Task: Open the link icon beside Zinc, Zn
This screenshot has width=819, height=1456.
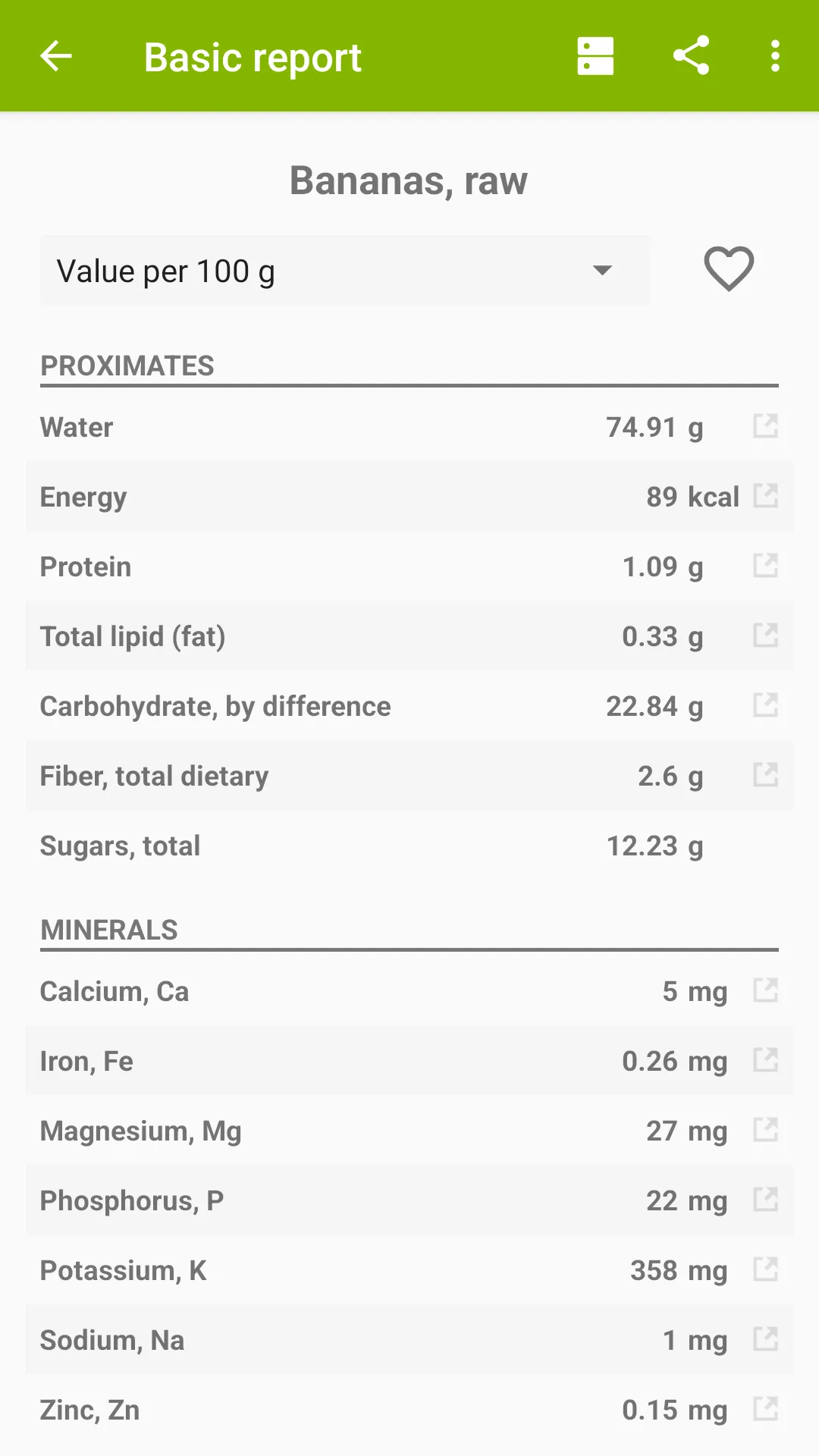Action: pos(765,1409)
